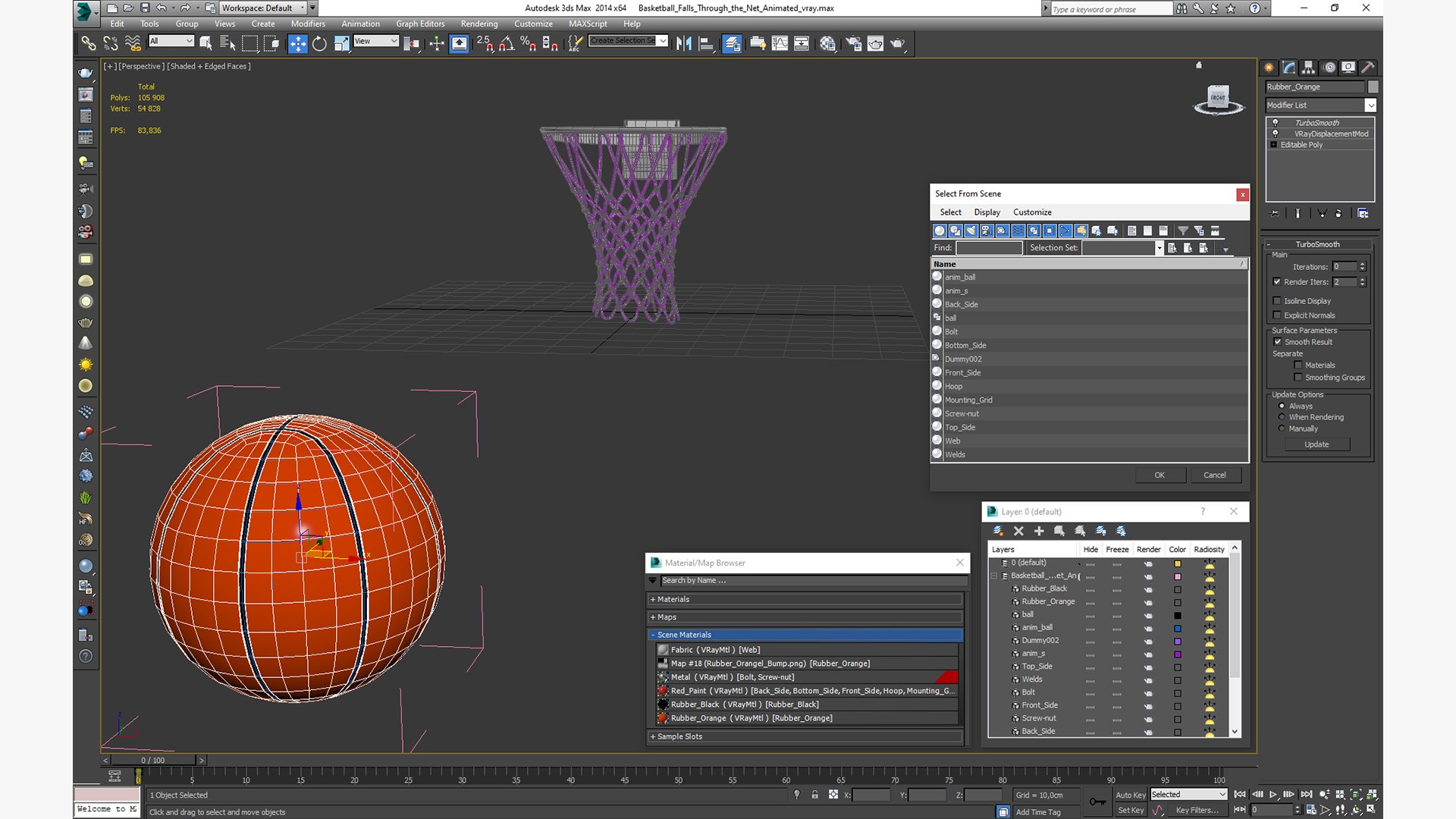The width and height of the screenshot is (1456, 819).
Task: Enable the Isoline Display checkbox
Action: point(1277,301)
